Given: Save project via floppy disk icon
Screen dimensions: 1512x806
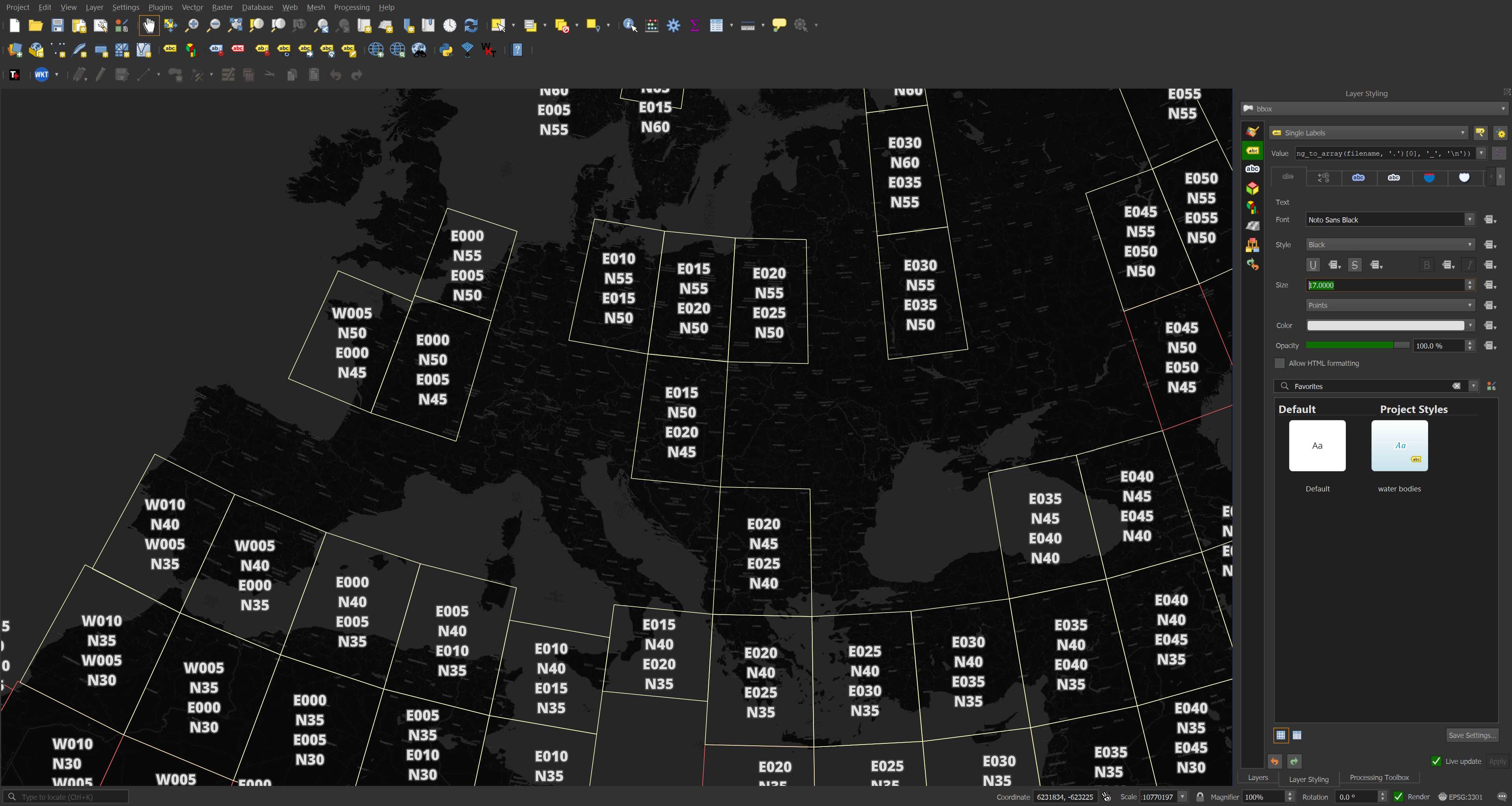Looking at the screenshot, I should point(57,25).
